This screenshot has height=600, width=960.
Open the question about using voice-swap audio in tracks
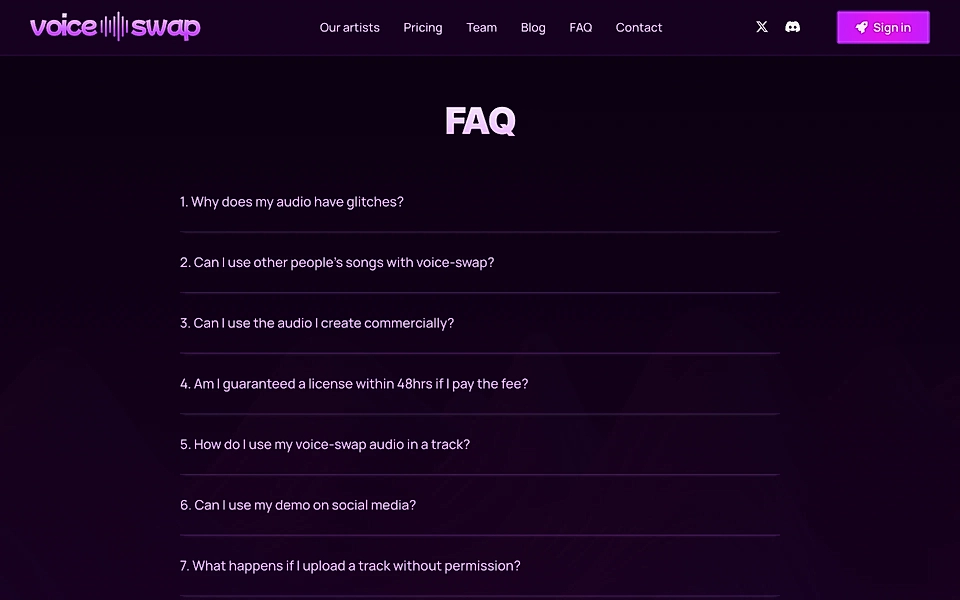point(324,444)
